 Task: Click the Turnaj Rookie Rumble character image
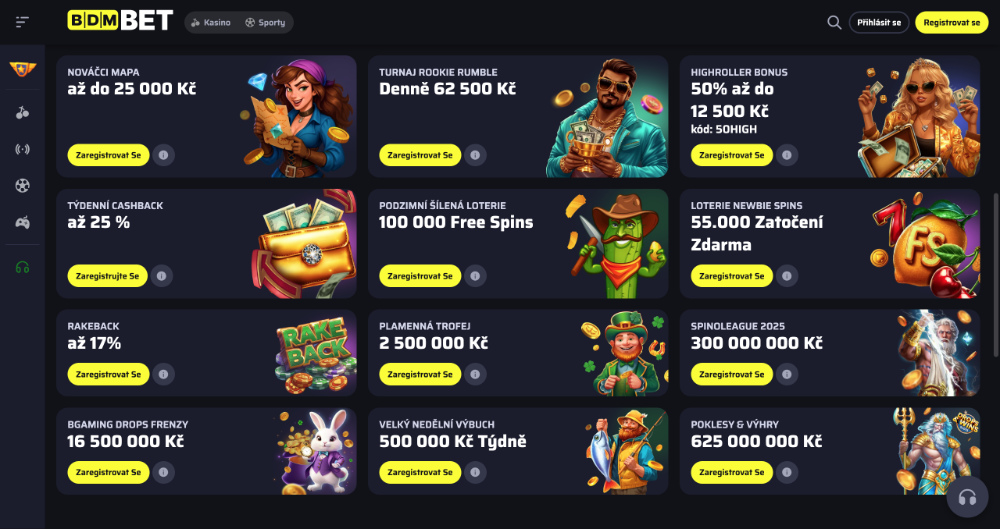606,117
